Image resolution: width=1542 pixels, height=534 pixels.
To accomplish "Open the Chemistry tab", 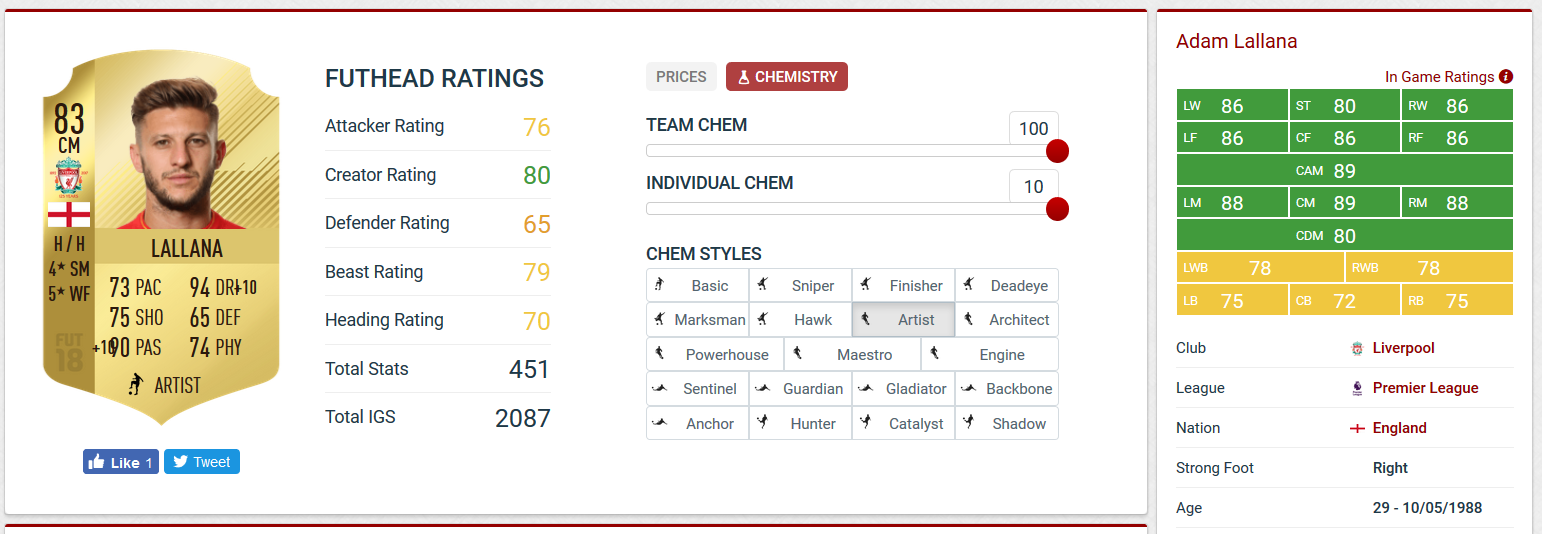I will click(x=787, y=77).
